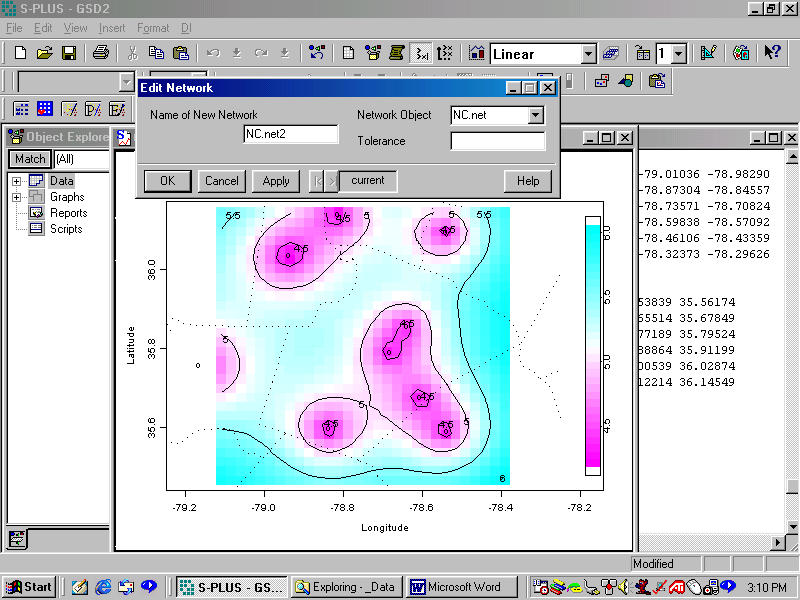The width and height of the screenshot is (800, 600).
Task: Expand the Data tree node
Action: (x=17, y=181)
